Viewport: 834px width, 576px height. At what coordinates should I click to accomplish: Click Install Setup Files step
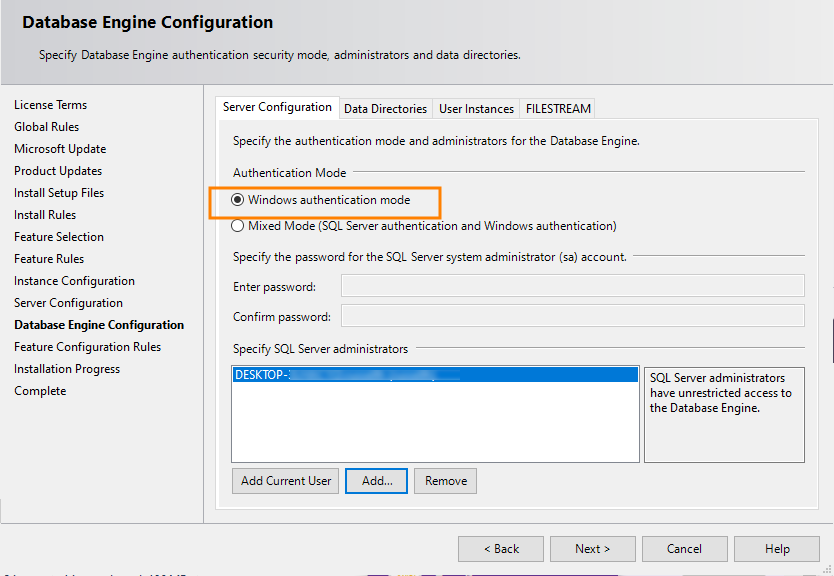59,193
